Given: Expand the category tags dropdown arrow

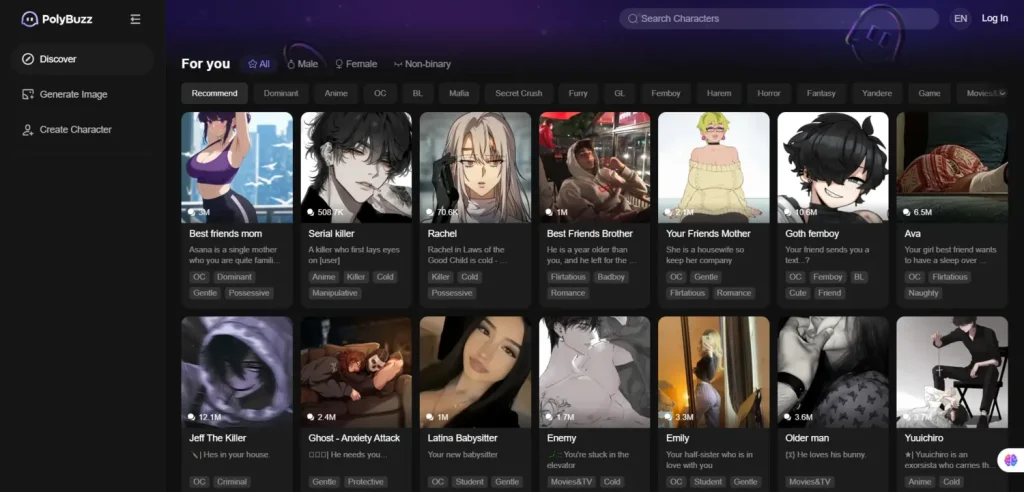Looking at the screenshot, I should coord(1002,93).
